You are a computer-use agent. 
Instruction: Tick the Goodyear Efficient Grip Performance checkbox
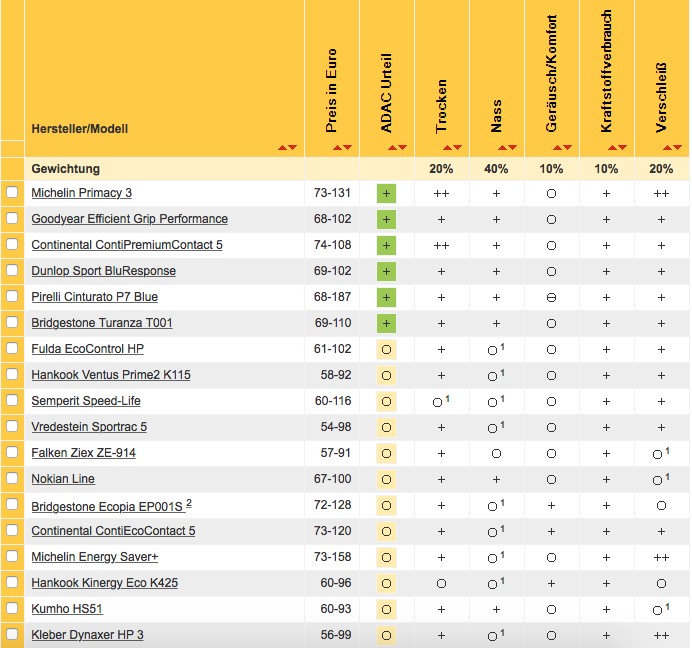(12, 218)
